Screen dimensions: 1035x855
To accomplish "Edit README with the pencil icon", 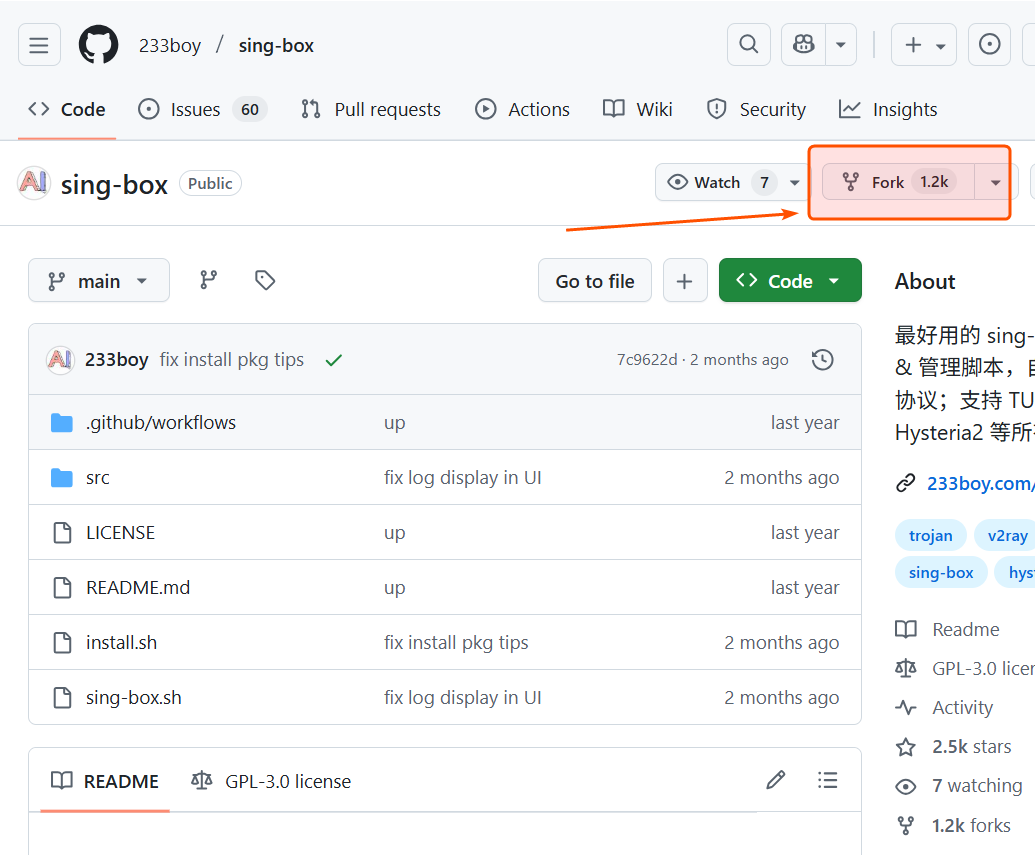I will (775, 780).
